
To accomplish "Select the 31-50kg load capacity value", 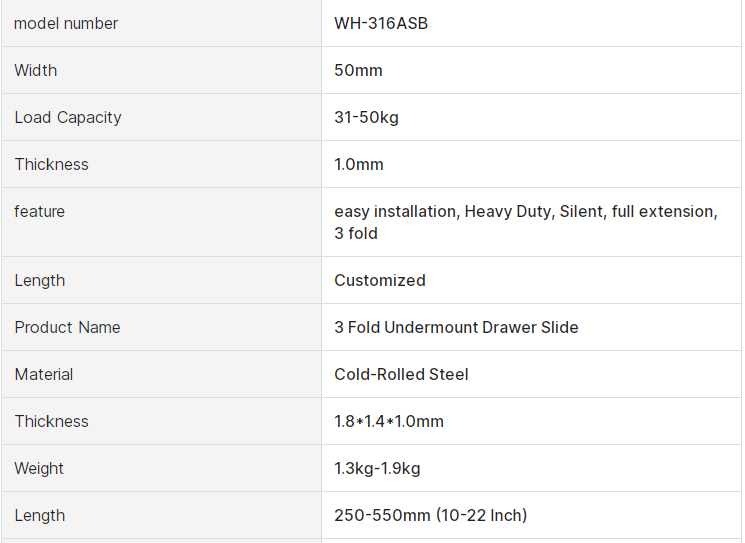I will [x=366, y=117].
